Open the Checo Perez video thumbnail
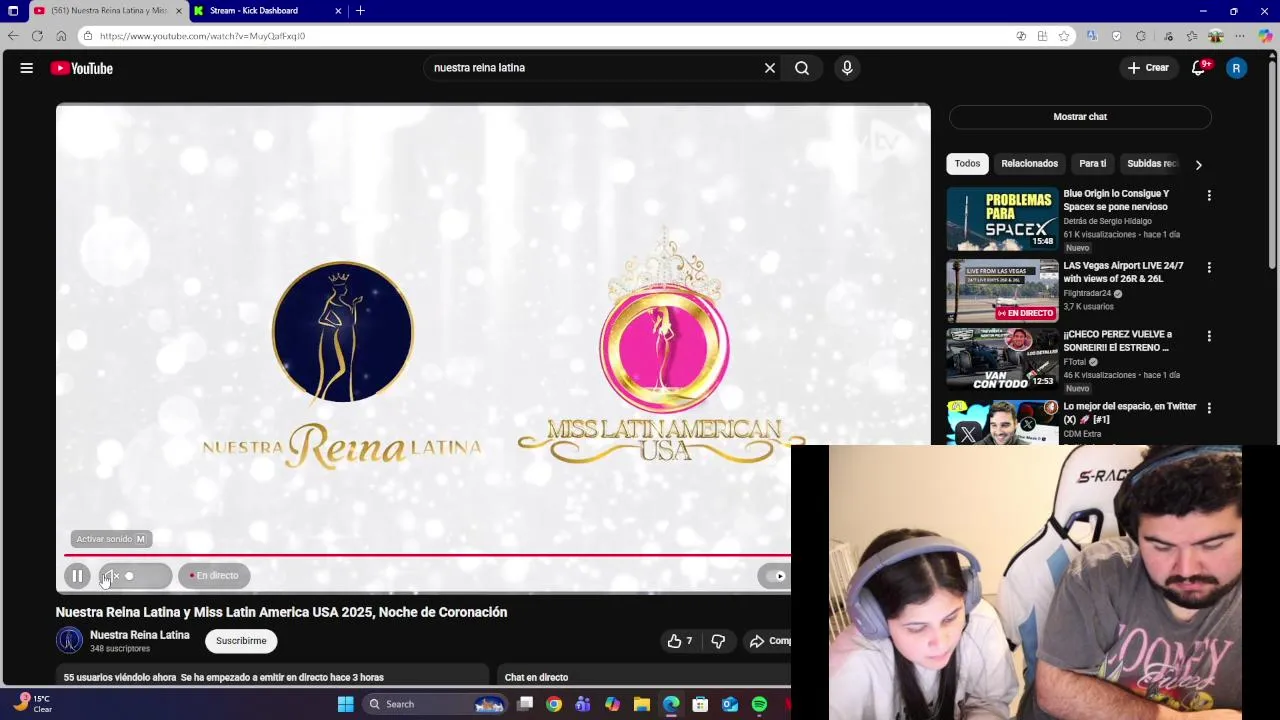 tap(1002, 360)
